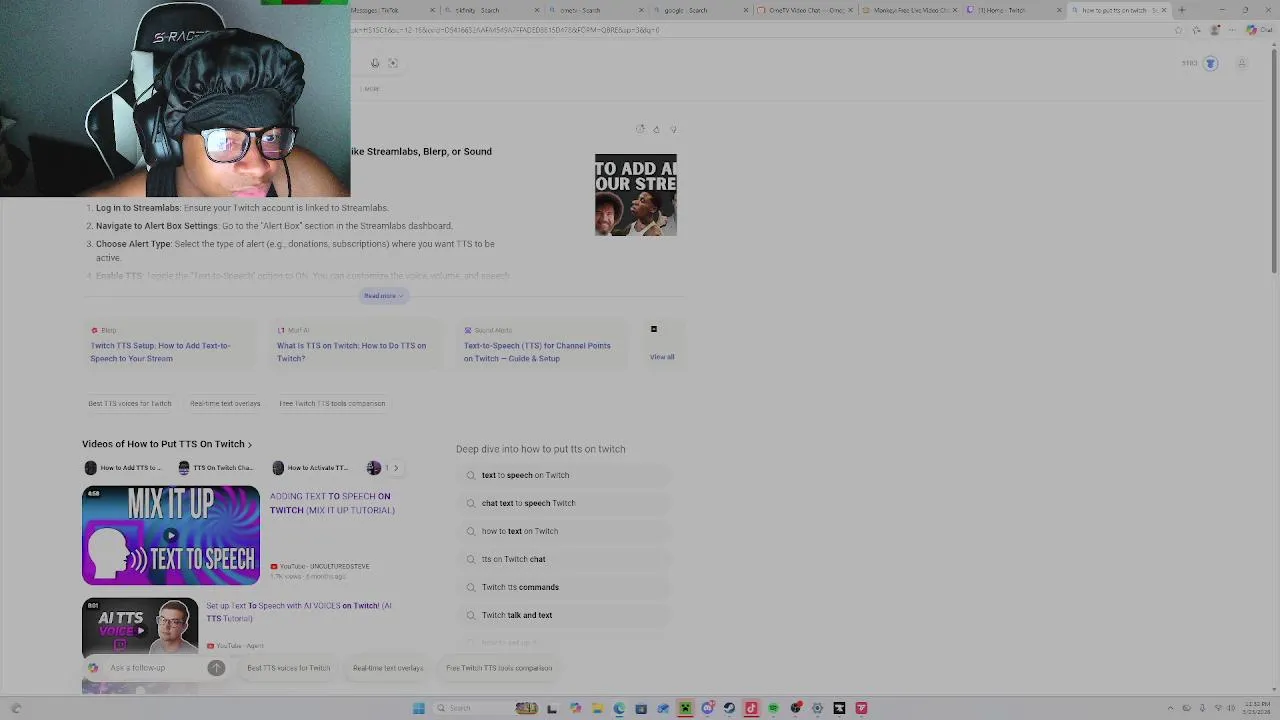Open the Minecraft taskbar icon

click(x=685, y=708)
